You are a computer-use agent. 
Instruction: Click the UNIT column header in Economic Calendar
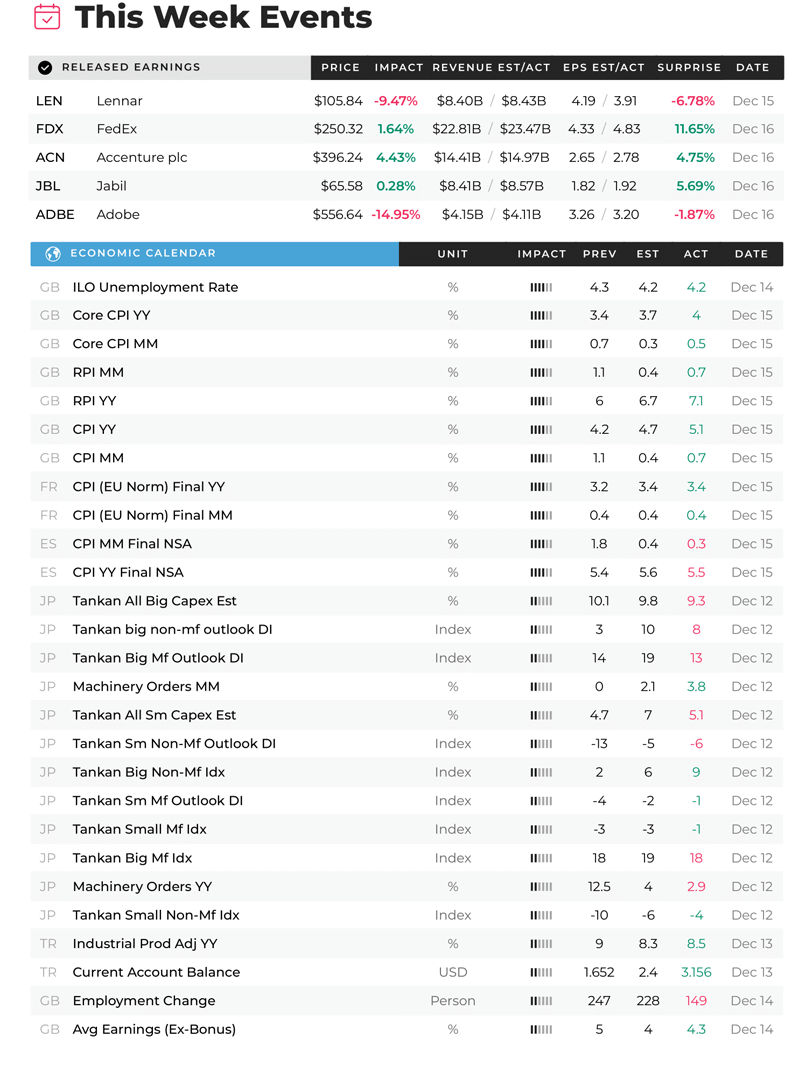click(x=453, y=254)
